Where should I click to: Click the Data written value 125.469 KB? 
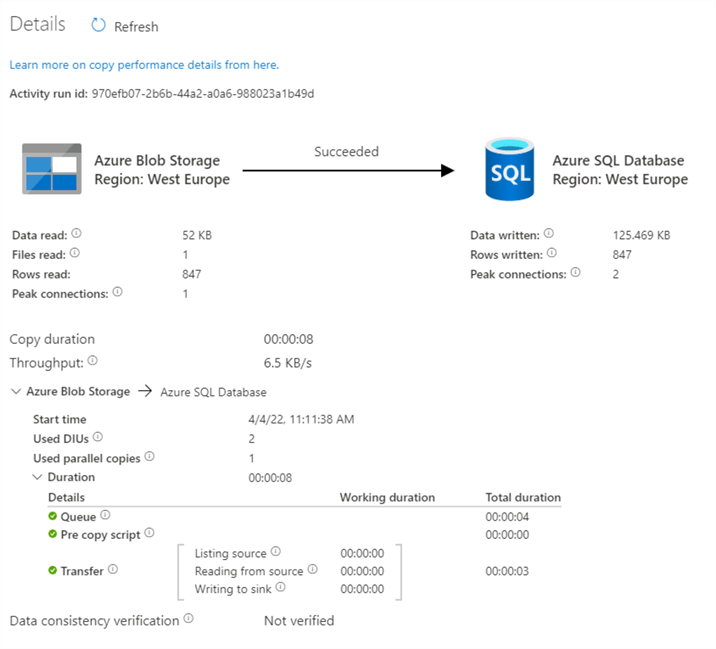(642, 235)
